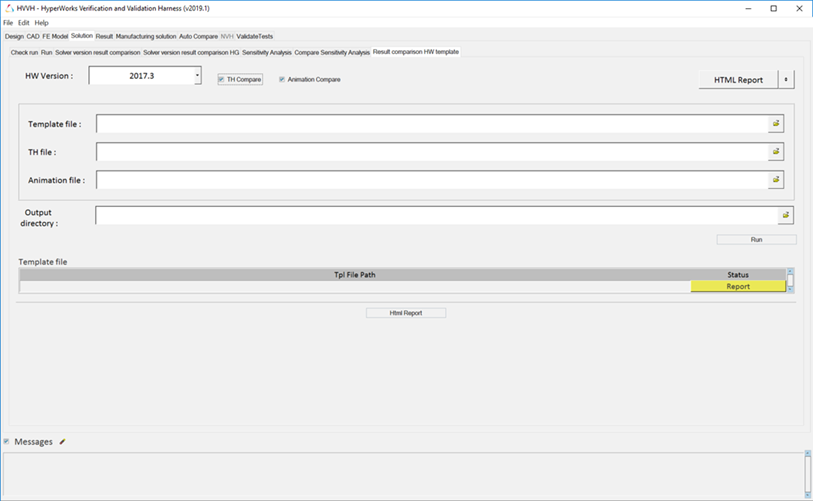813x501 pixels.
Task: Click the template table vertical scrollbar
Action: (790, 281)
